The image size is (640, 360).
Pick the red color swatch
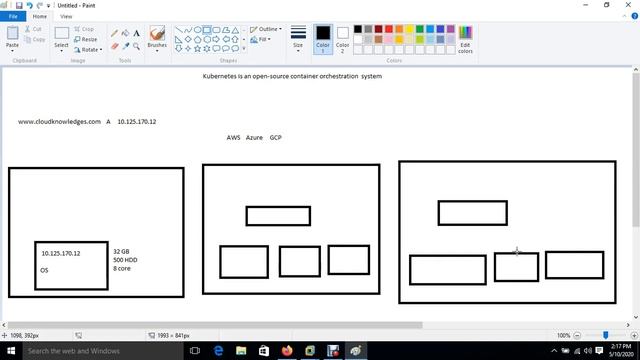(389, 29)
